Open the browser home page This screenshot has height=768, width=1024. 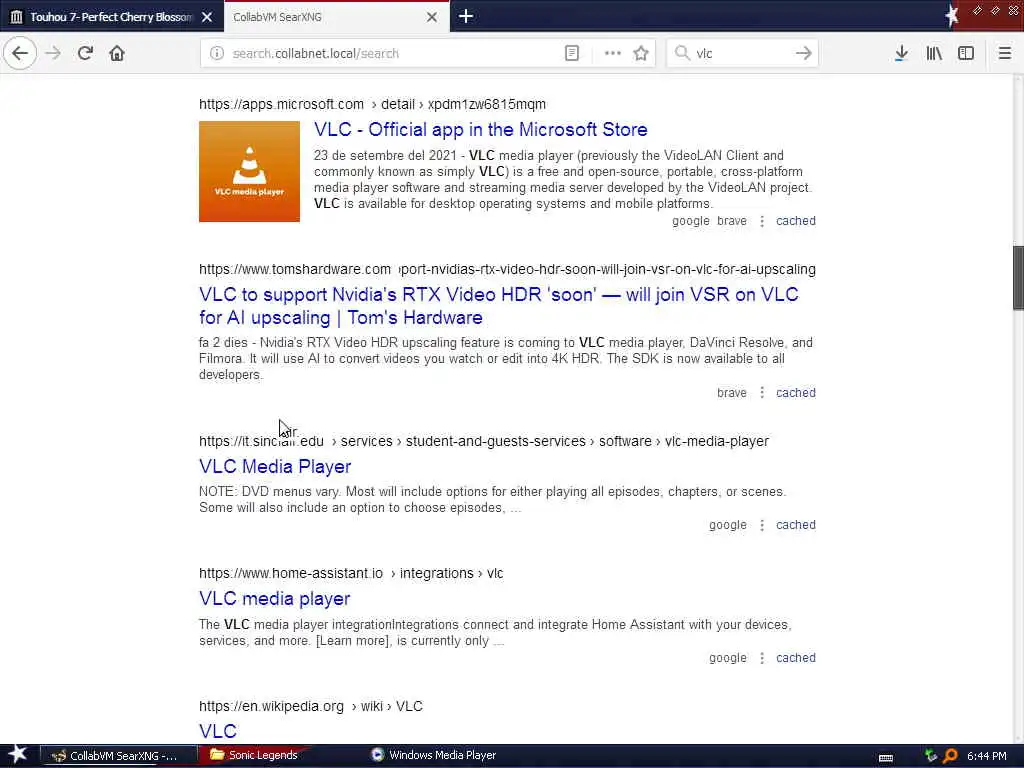pyautogui.click(x=117, y=53)
